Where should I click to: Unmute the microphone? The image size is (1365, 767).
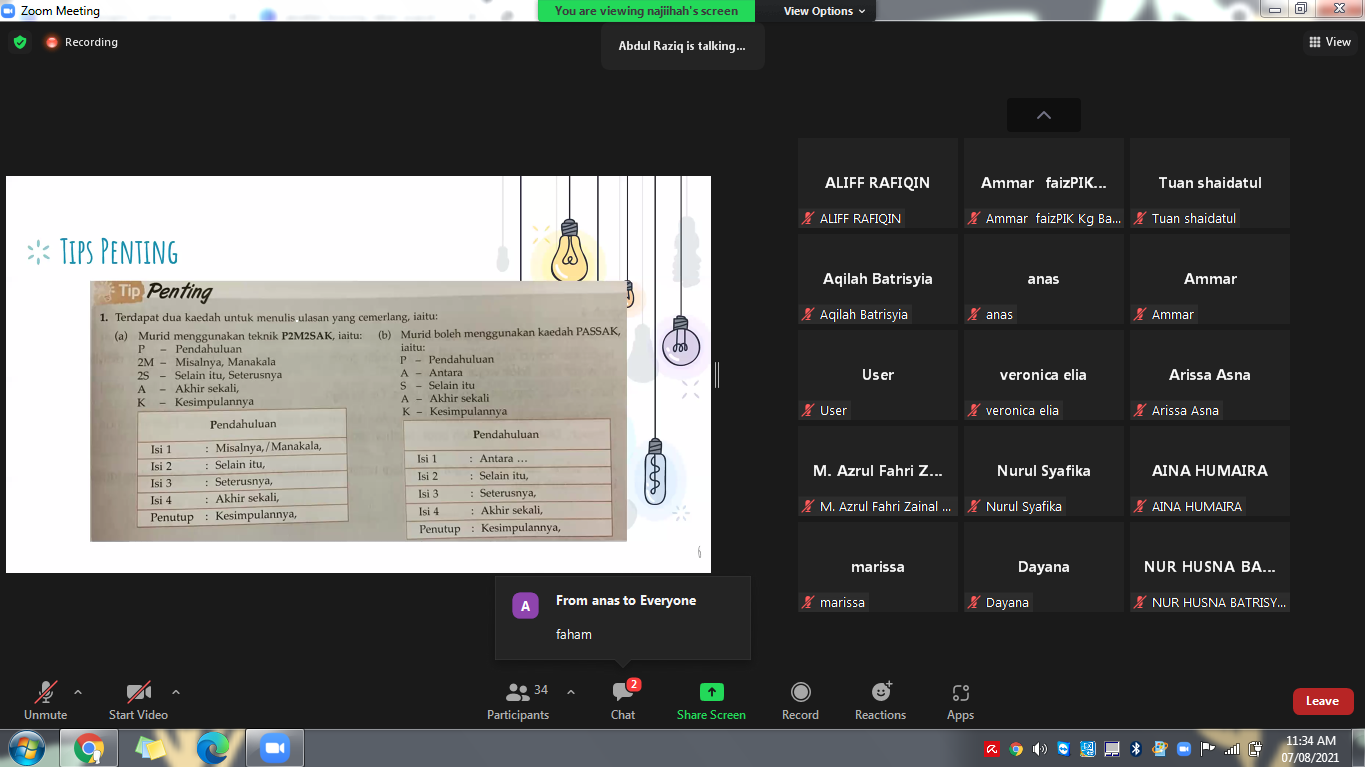(x=46, y=693)
